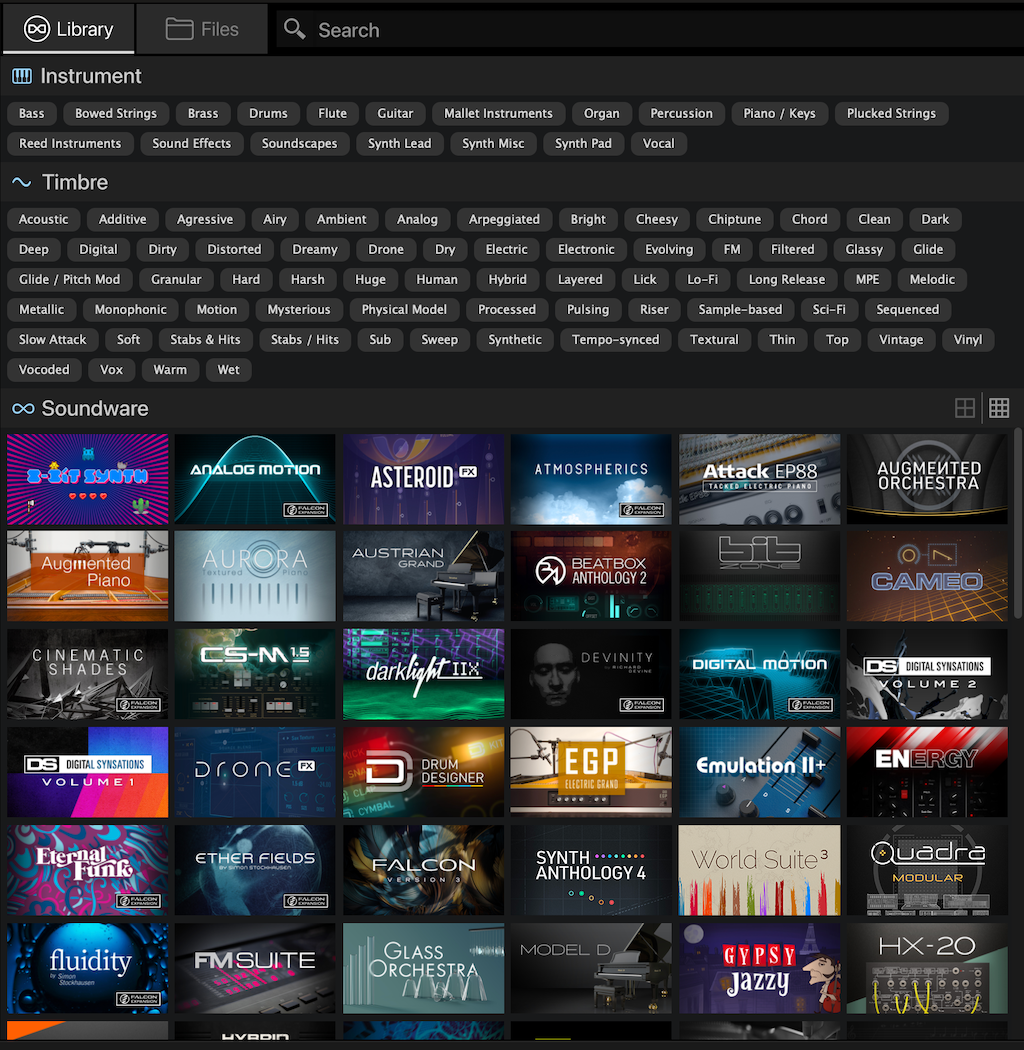This screenshot has height=1050, width=1024.
Task: Open the Quadra Modular soundware
Action: 928,870
